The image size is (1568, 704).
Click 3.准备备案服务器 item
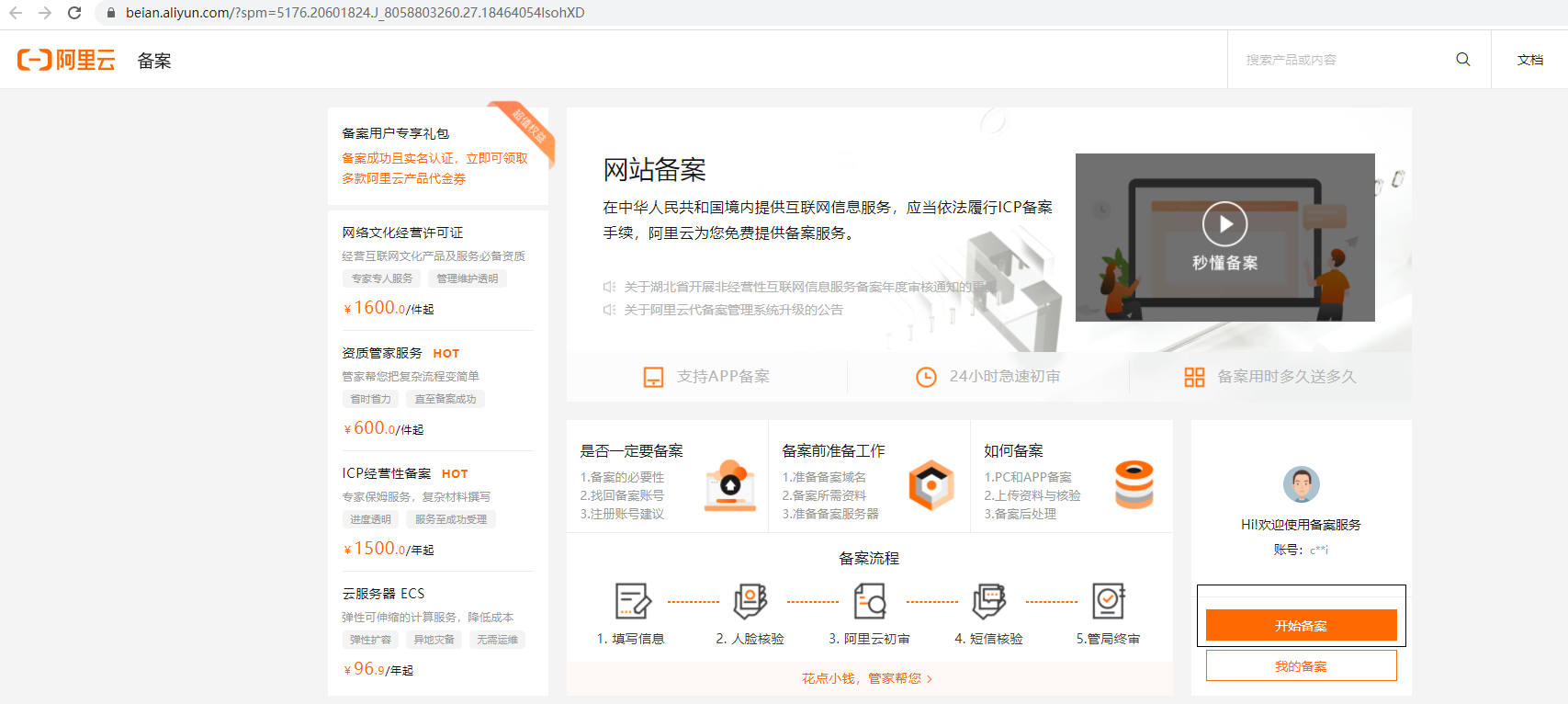coord(830,514)
